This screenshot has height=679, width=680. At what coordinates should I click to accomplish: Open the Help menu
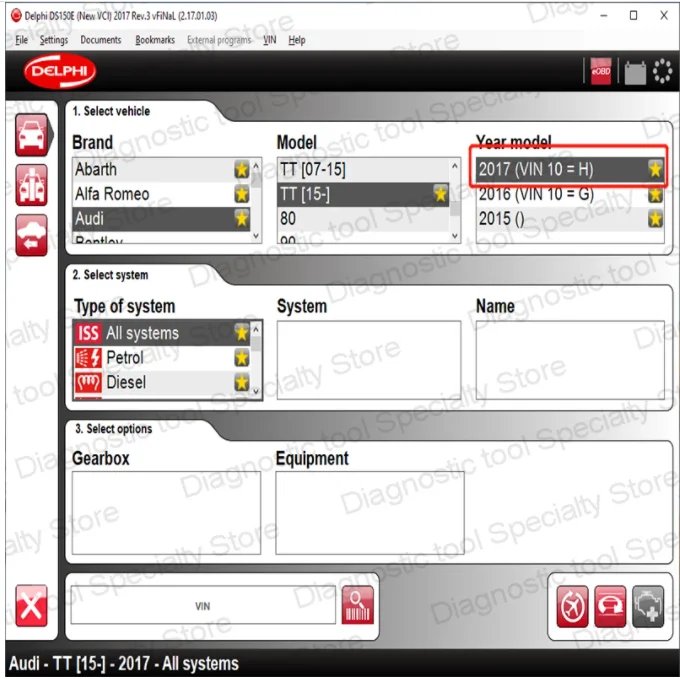(297, 40)
